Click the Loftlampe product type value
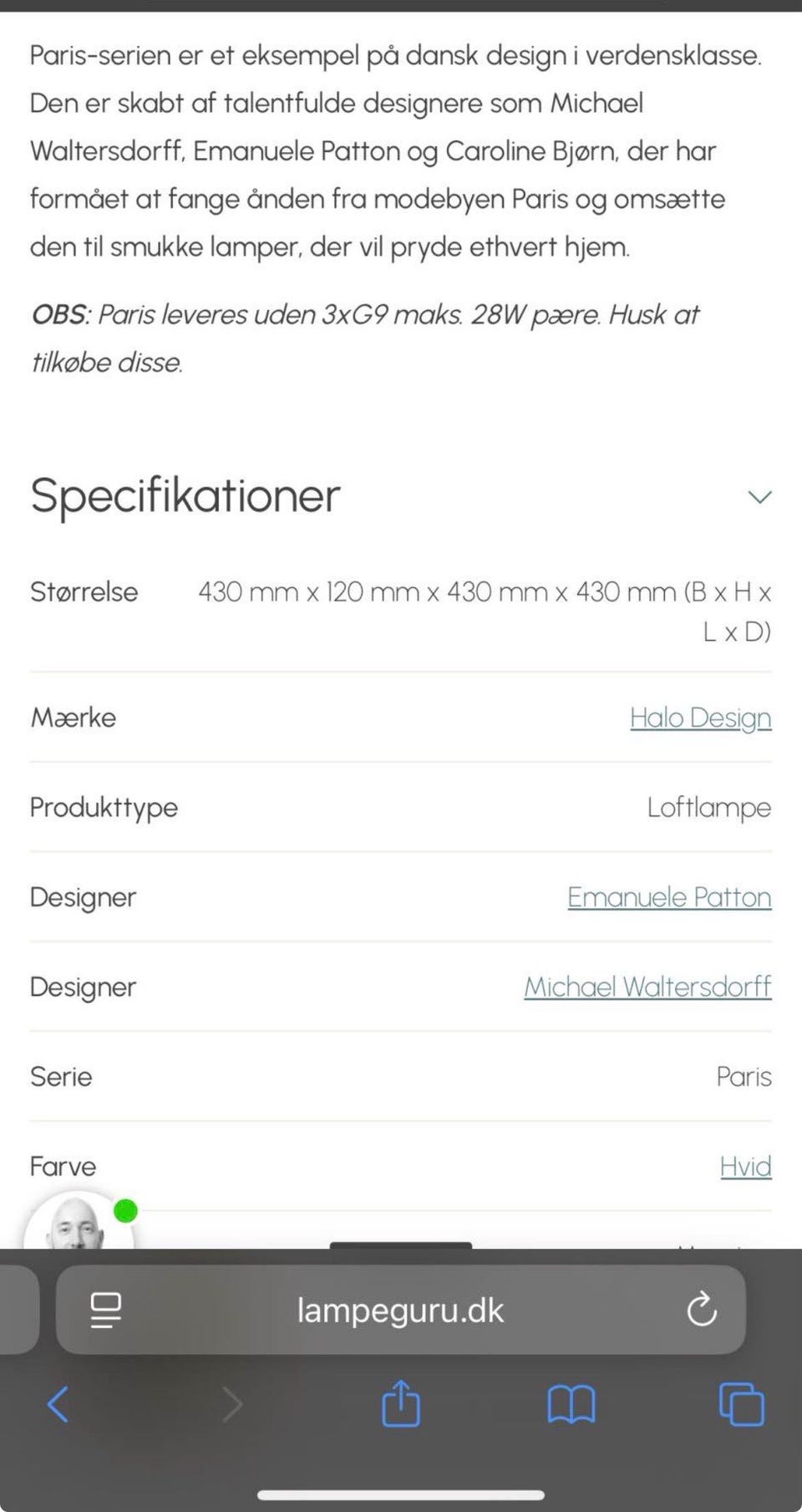 click(x=708, y=808)
